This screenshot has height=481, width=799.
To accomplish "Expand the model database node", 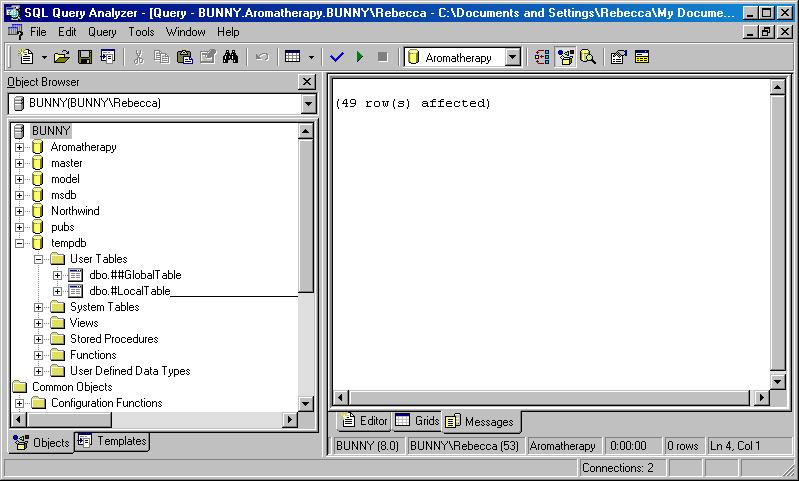I will click(x=19, y=179).
